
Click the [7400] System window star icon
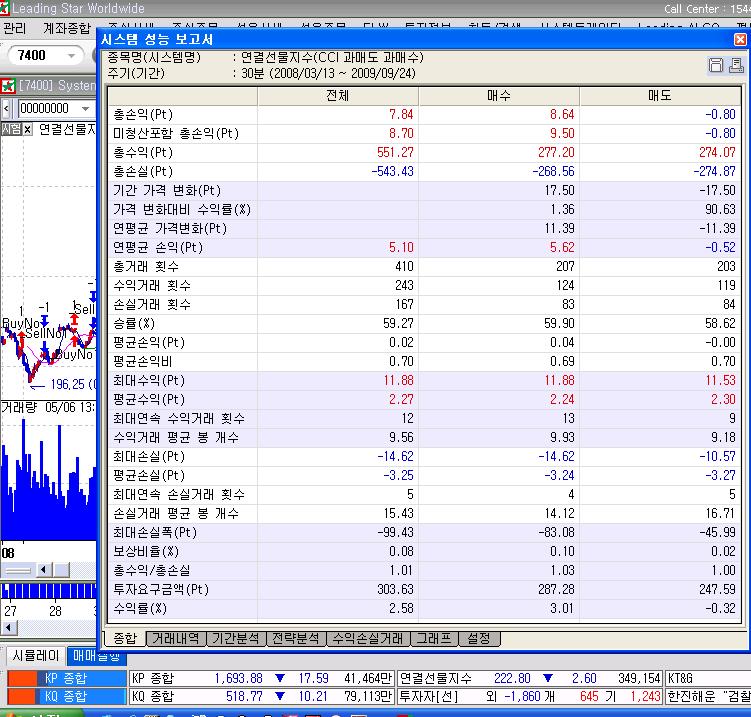click(8, 85)
